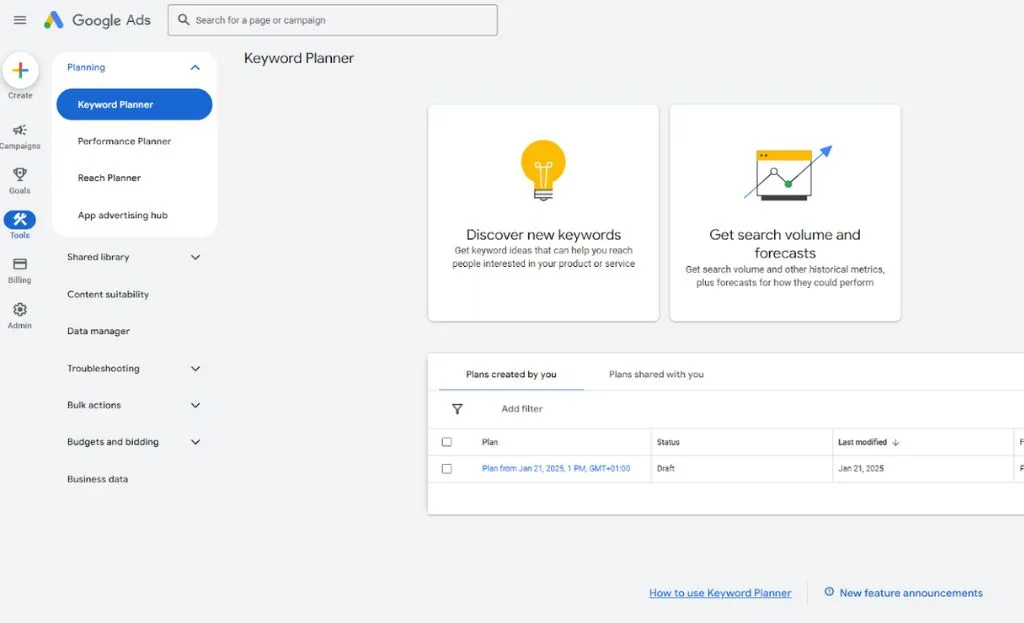Click the chart forecast illustration icon
This screenshot has width=1024, height=623.
click(x=788, y=172)
